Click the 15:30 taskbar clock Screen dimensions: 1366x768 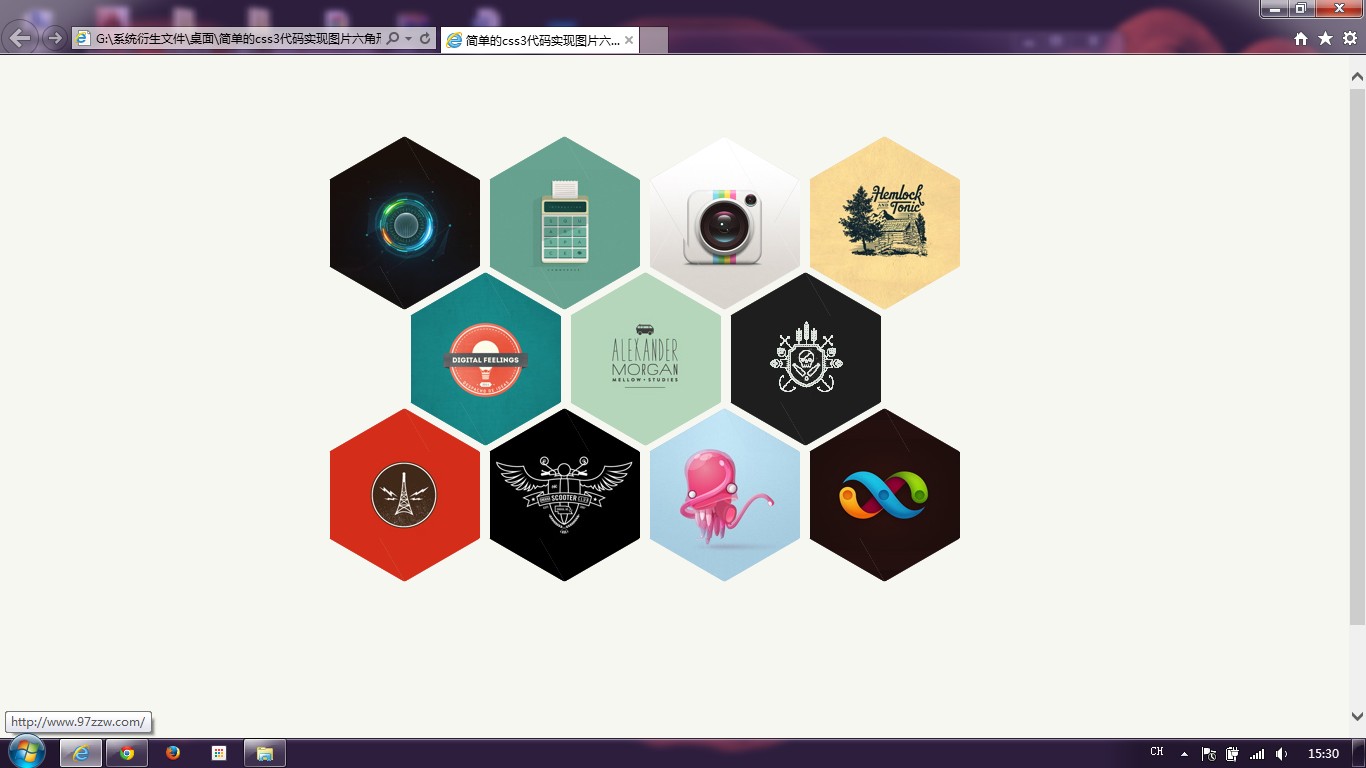pos(1323,754)
